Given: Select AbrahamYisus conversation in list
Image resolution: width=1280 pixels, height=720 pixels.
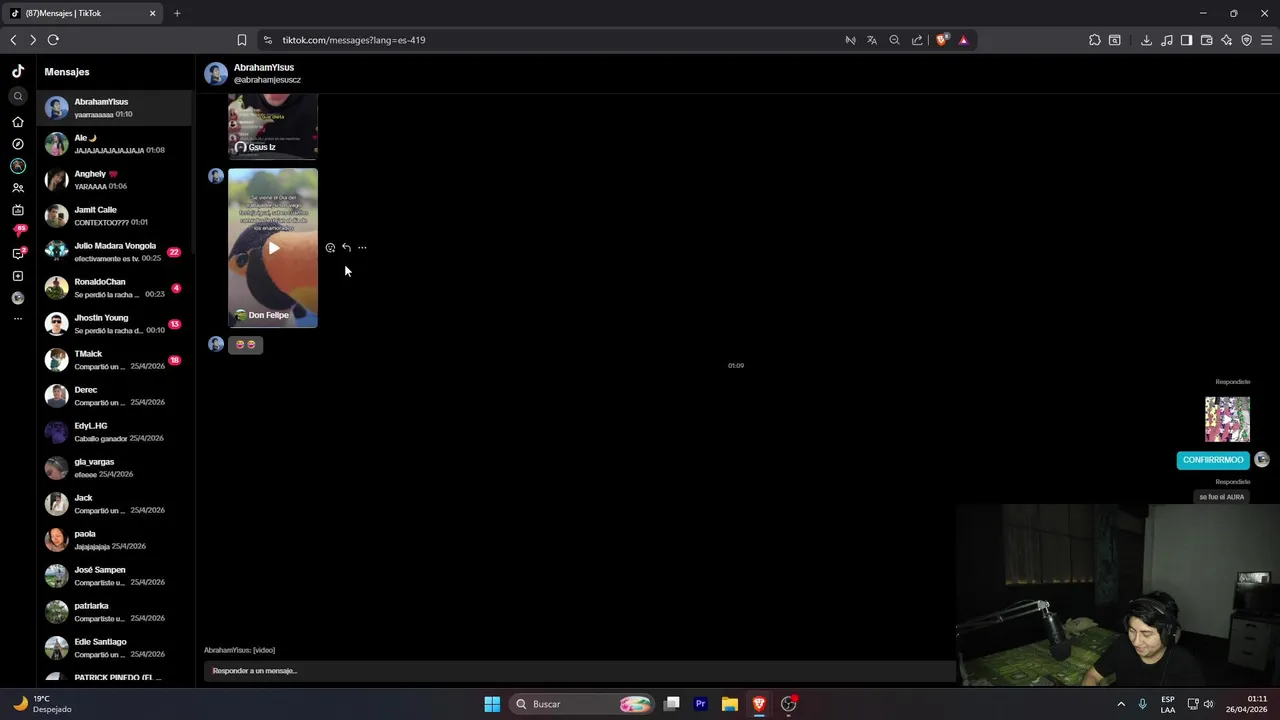Looking at the screenshot, I should click(x=114, y=108).
